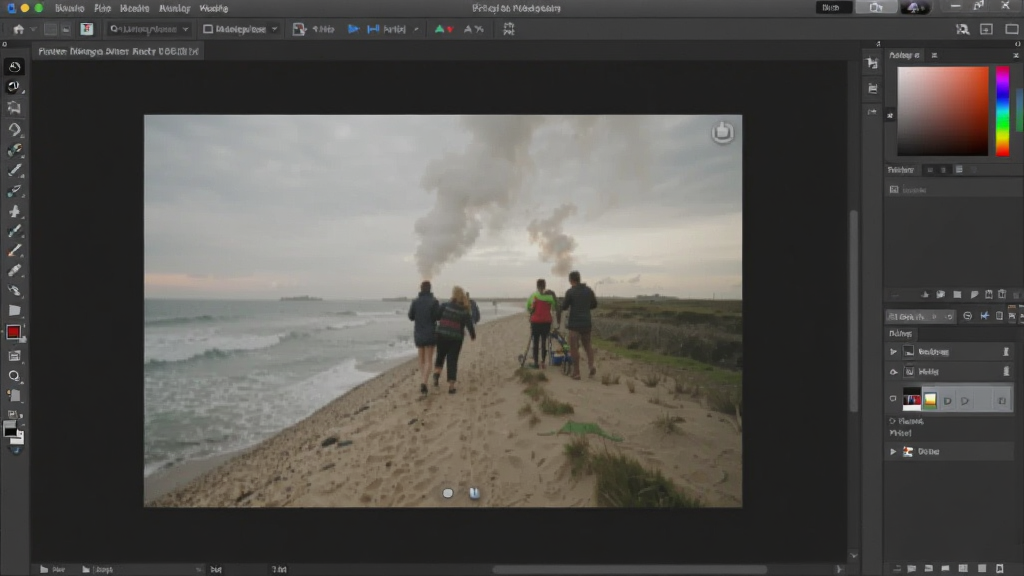Image resolution: width=1024 pixels, height=576 pixels.
Task: Click the pause-style button at the photo's bottom
Action: [x=474, y=493]
